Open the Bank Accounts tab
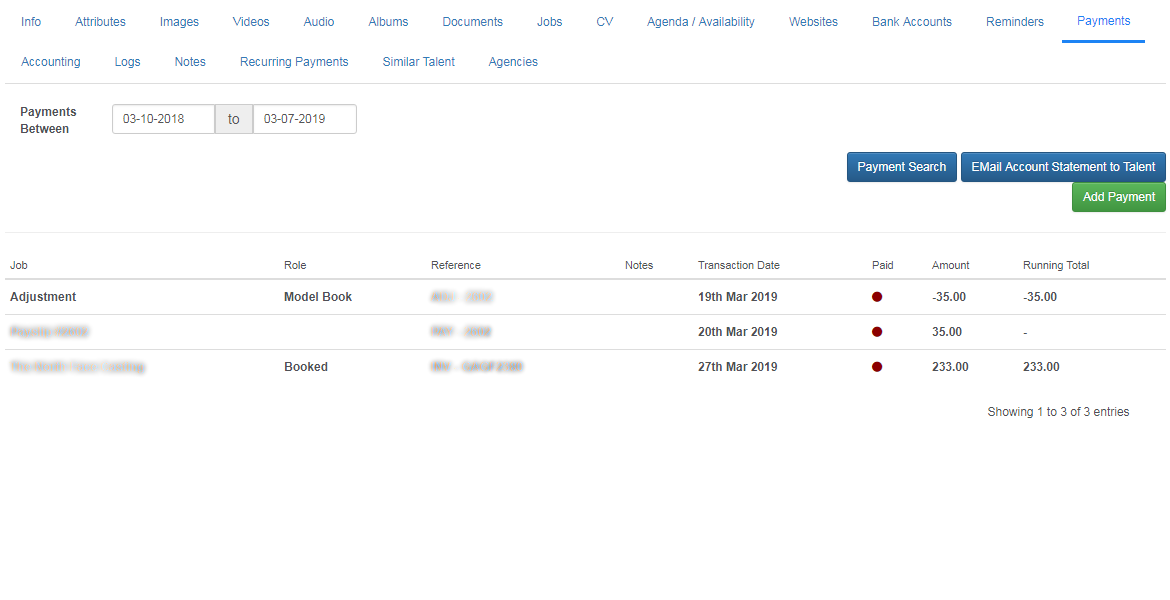 point(911,22)
